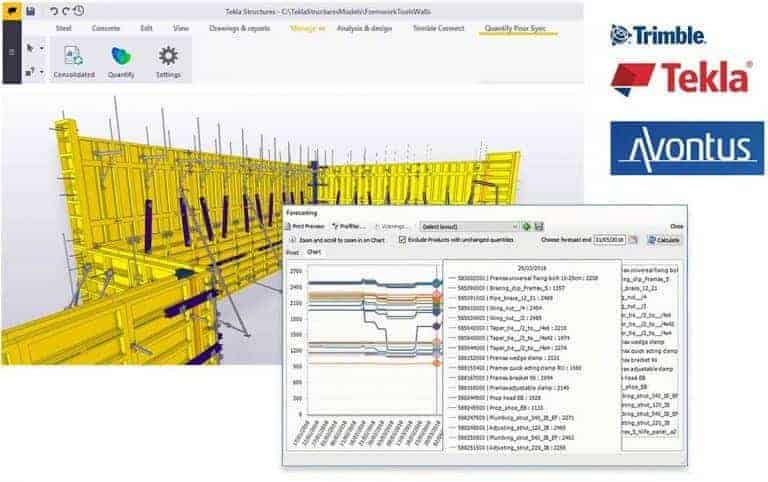Switch to the Chart tab
The image size is (768, 482).
313,252
